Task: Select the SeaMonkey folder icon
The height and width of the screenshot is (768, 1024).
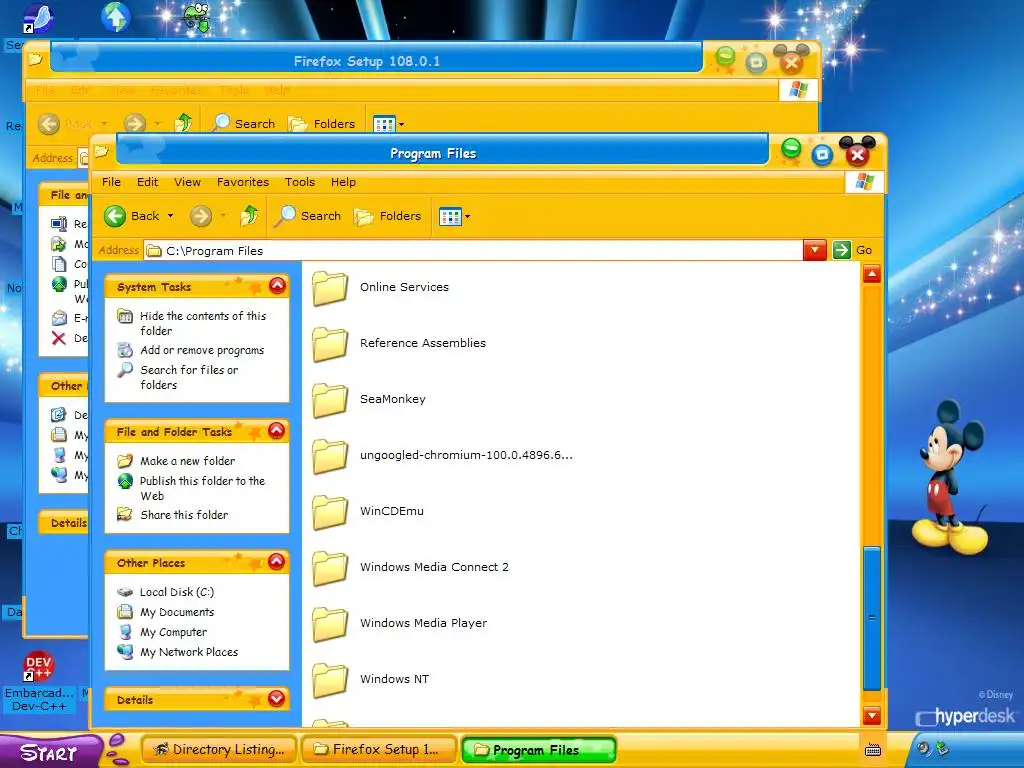Action: (330, 400)
